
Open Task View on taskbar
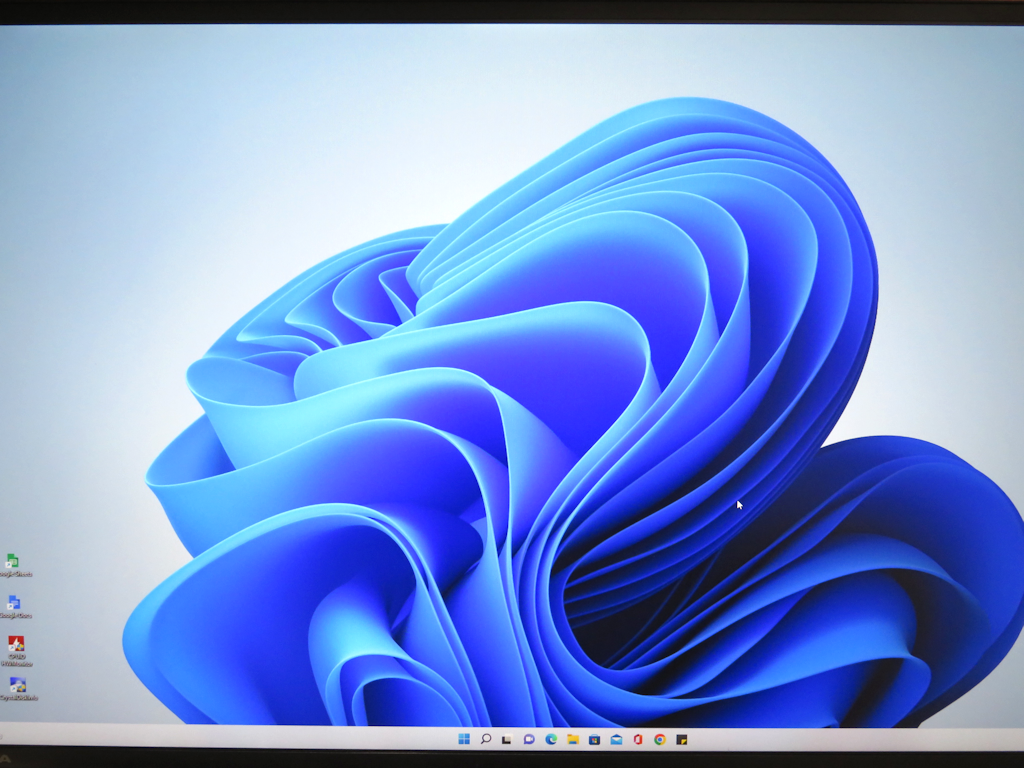507,739
